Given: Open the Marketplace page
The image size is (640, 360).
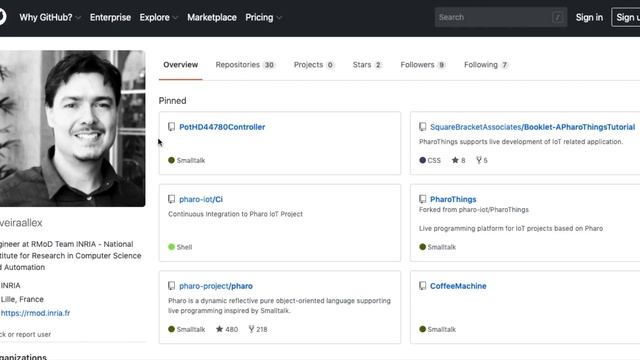Looking at the screenshot, I should click(x=212, y=18).
